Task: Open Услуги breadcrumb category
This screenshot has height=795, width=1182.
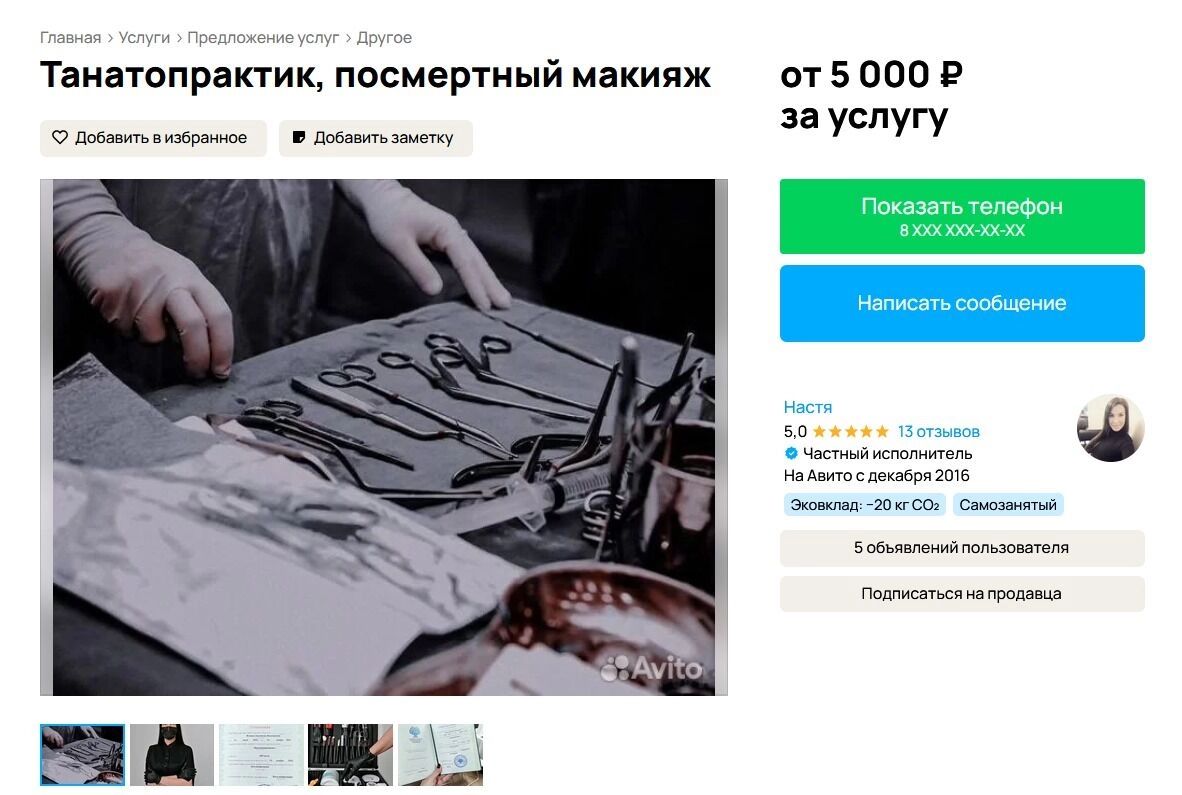Action: click(144, 38)
